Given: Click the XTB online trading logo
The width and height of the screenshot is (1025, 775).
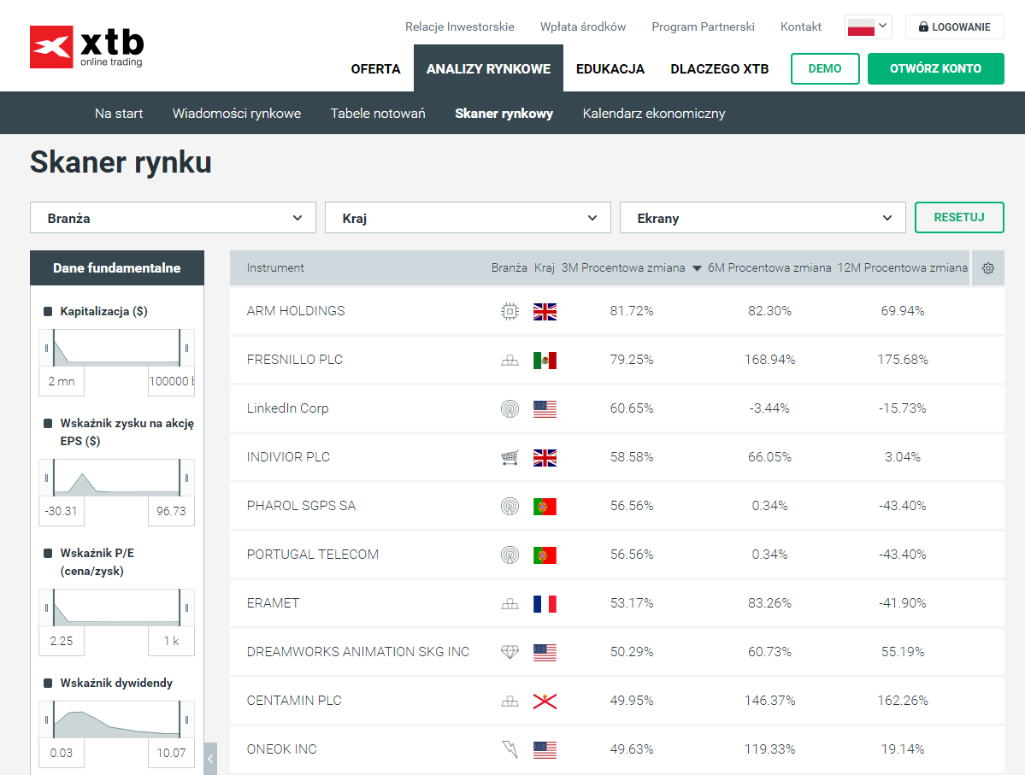Looking at the screenshot, I should pos(87,47).
